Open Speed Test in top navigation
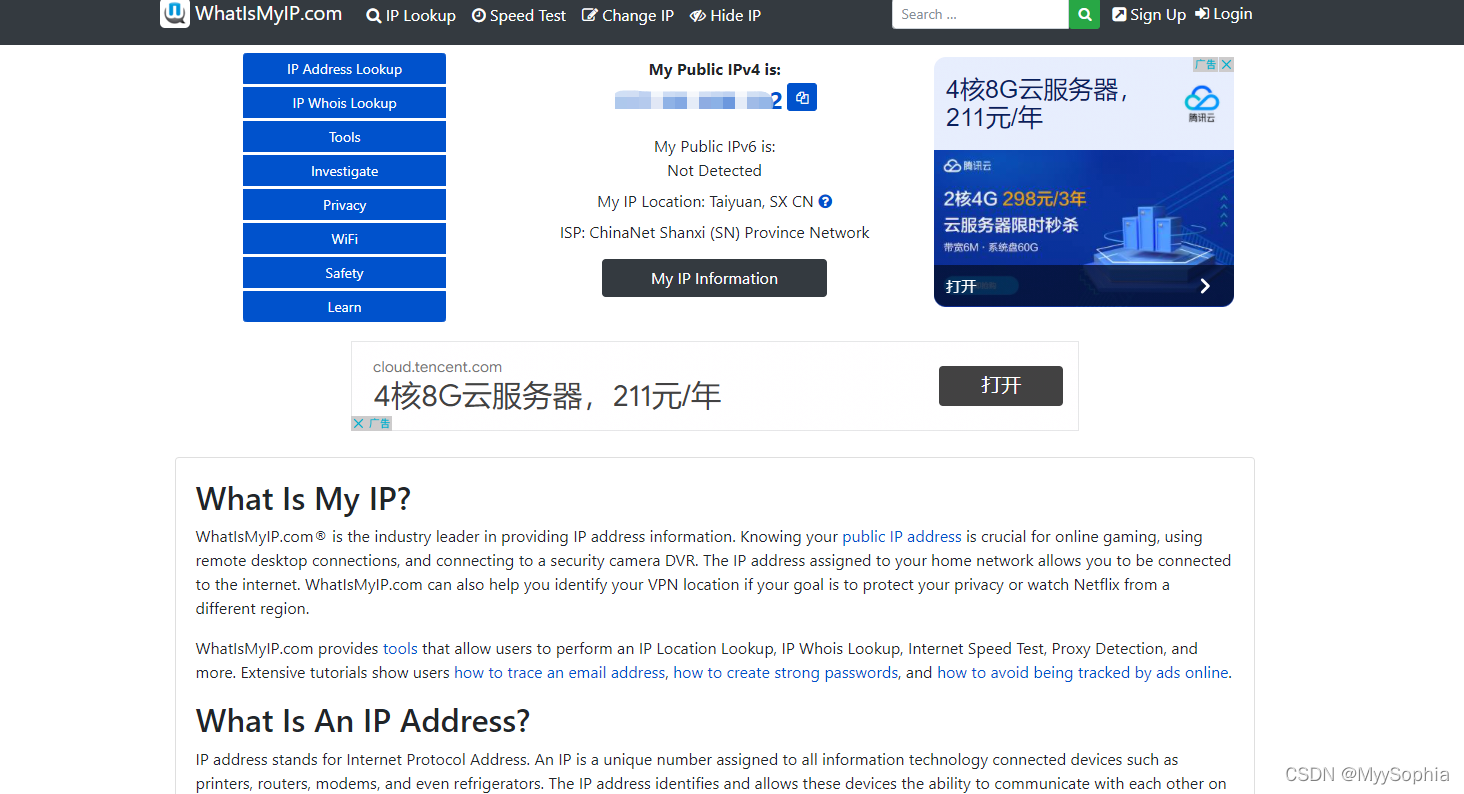Screen dimensions: 1464x794 519,15
